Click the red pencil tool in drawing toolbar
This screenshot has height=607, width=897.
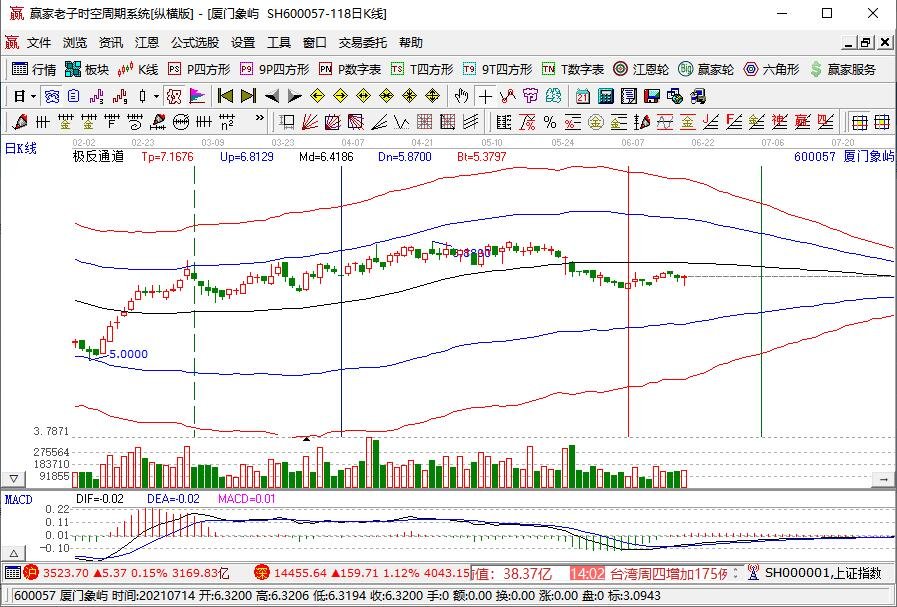pos(20,121)
